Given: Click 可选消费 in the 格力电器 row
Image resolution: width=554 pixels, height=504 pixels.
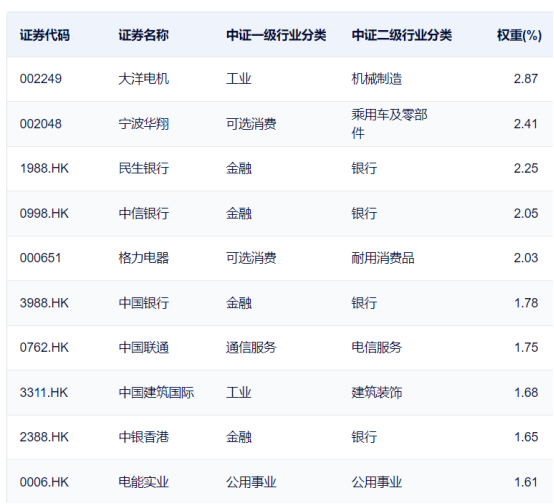Looking at the screenshot, I should coord(251,258).
